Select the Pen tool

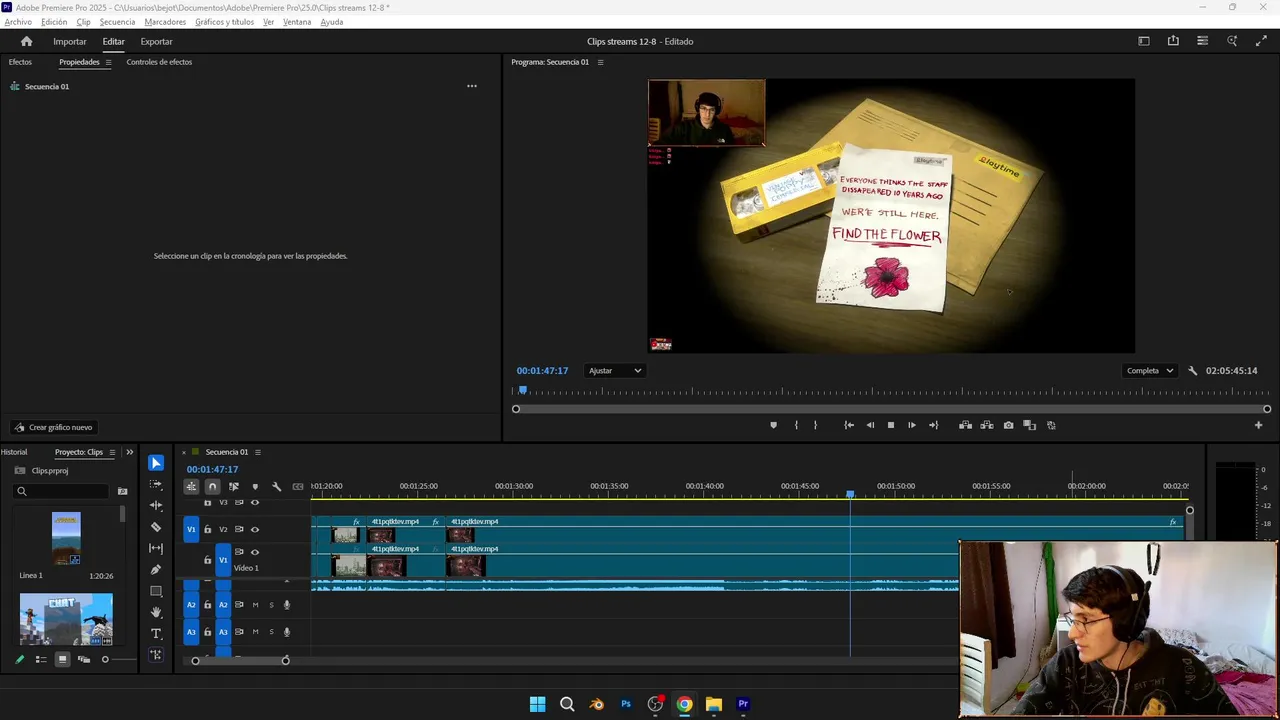pyautogui.click(x=156, y=569)
